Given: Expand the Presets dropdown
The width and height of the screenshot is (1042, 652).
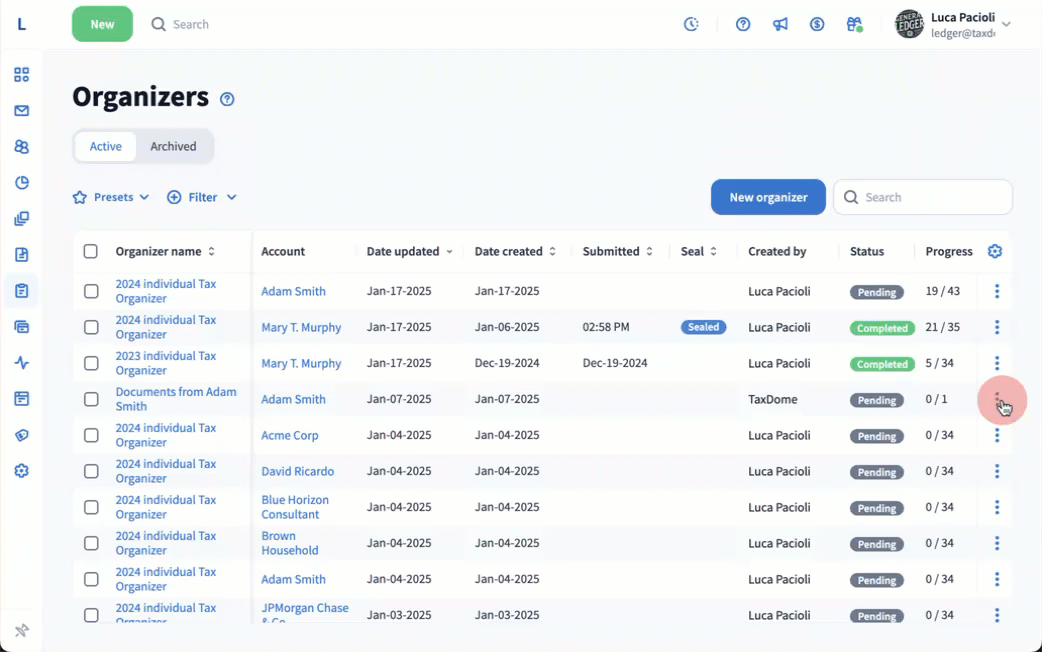Looking at the screenshot, I should coord(111,198).
